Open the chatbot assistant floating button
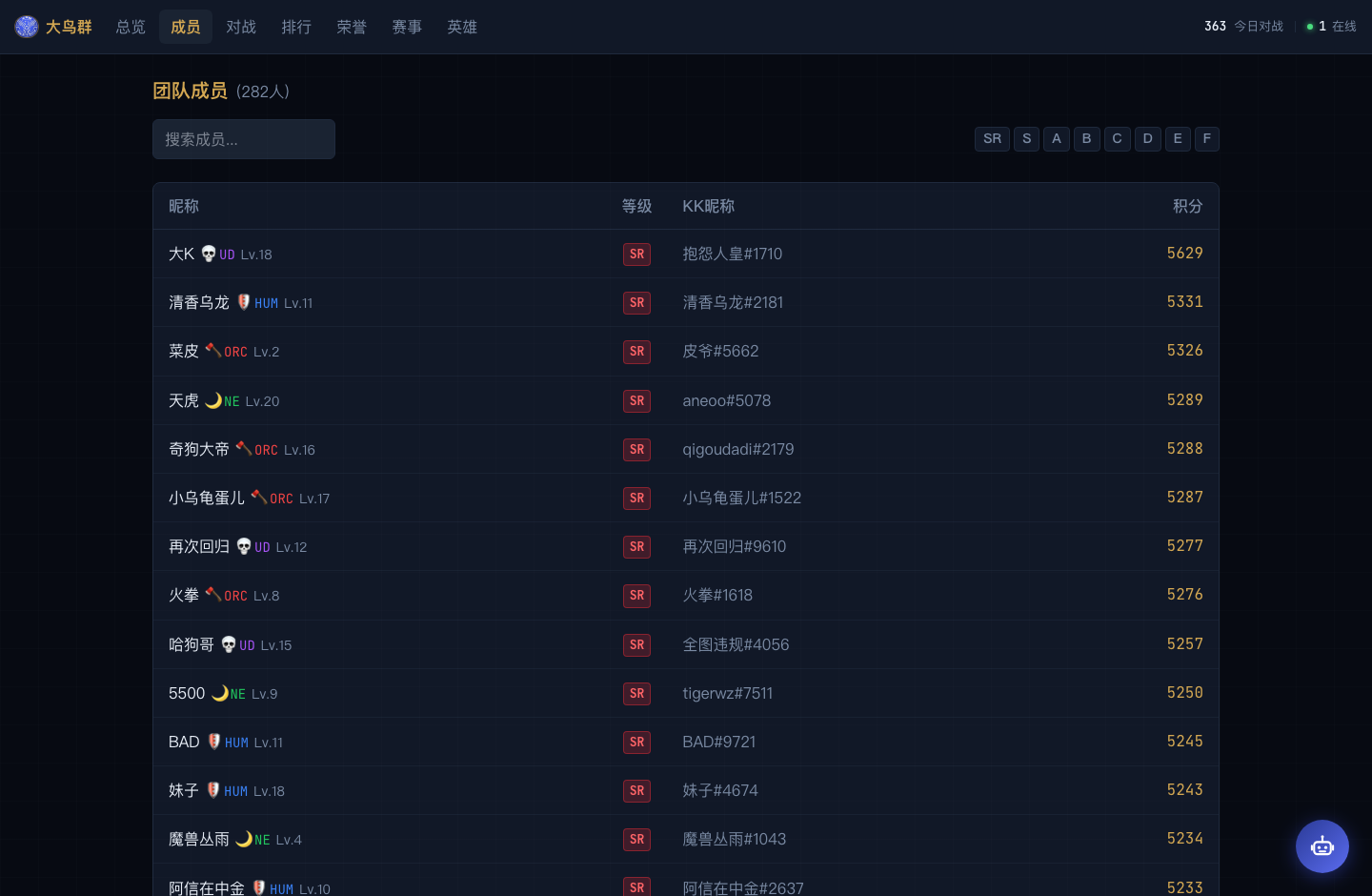 coord(1322,846)
